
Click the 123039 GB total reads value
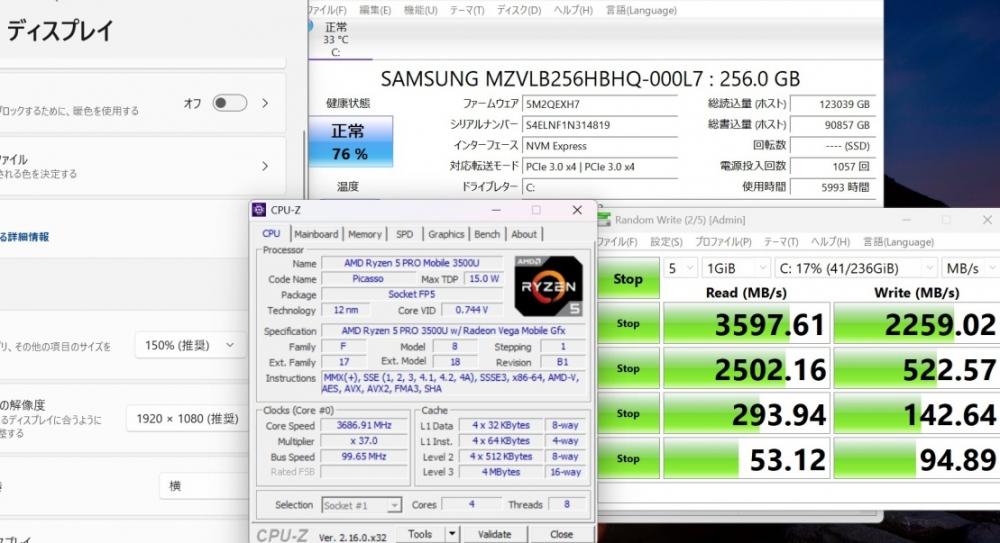point(832,104)
